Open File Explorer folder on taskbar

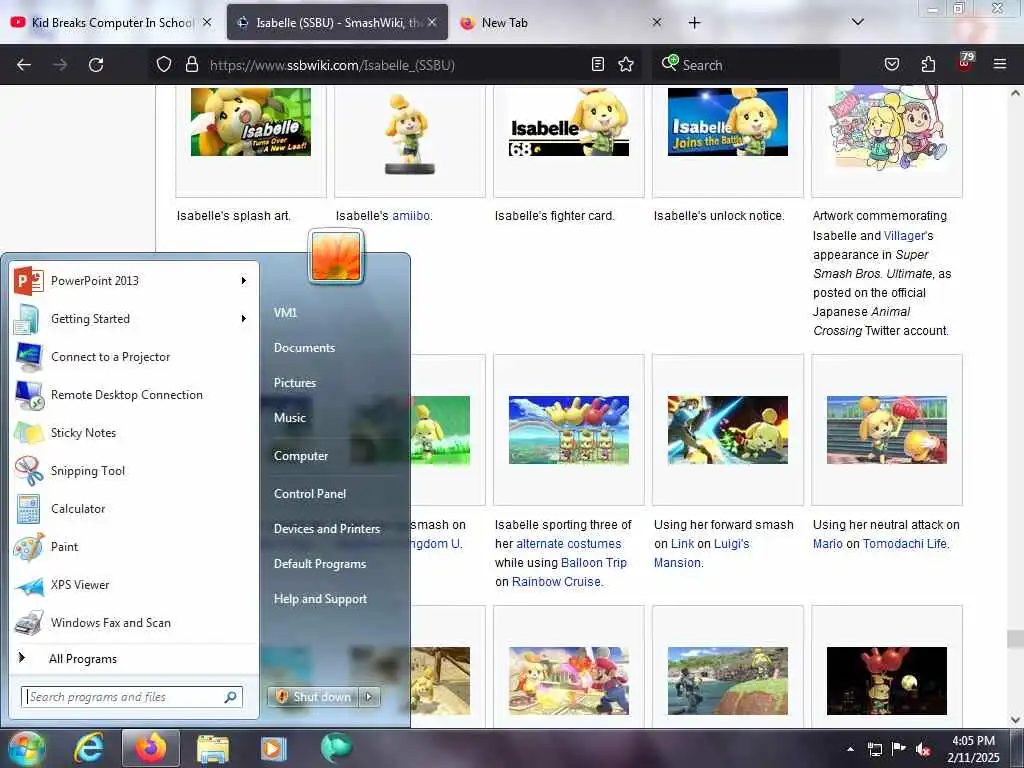coord(213,748)
